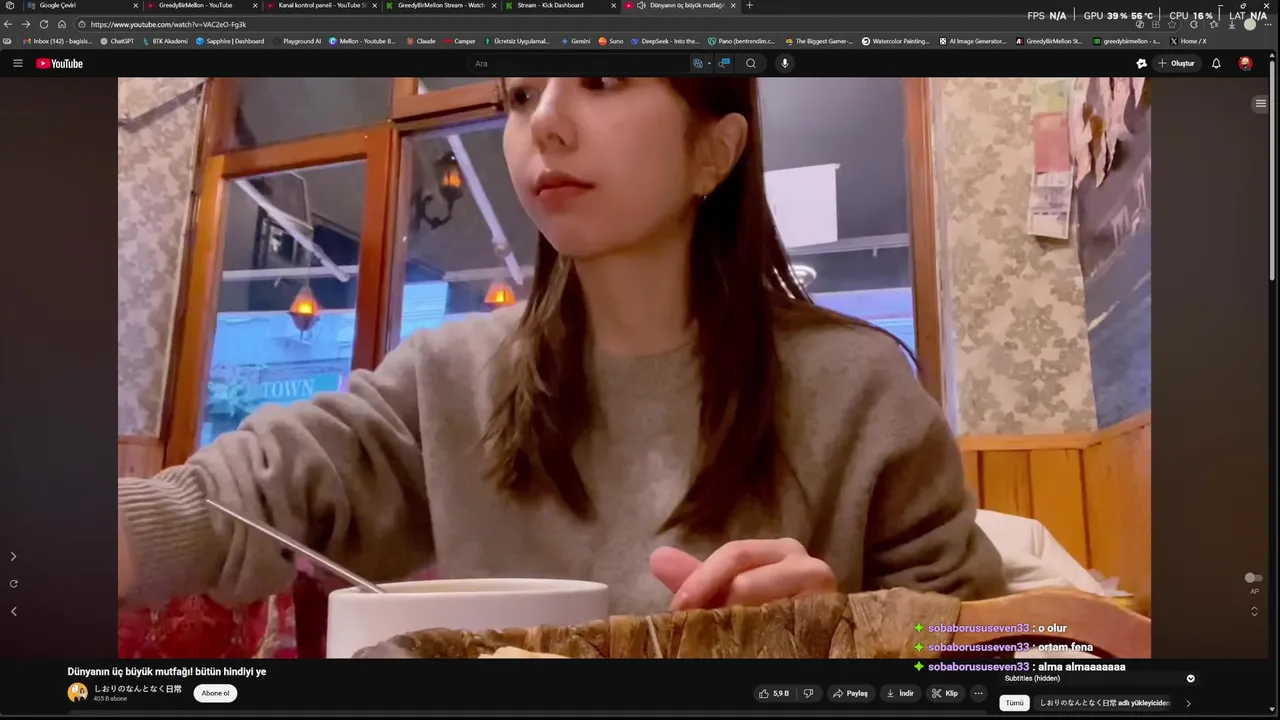Click the video title Dünyanın üç büyük mutfağı
This screenshot has height=720, width=1280.
pos(167,672)
